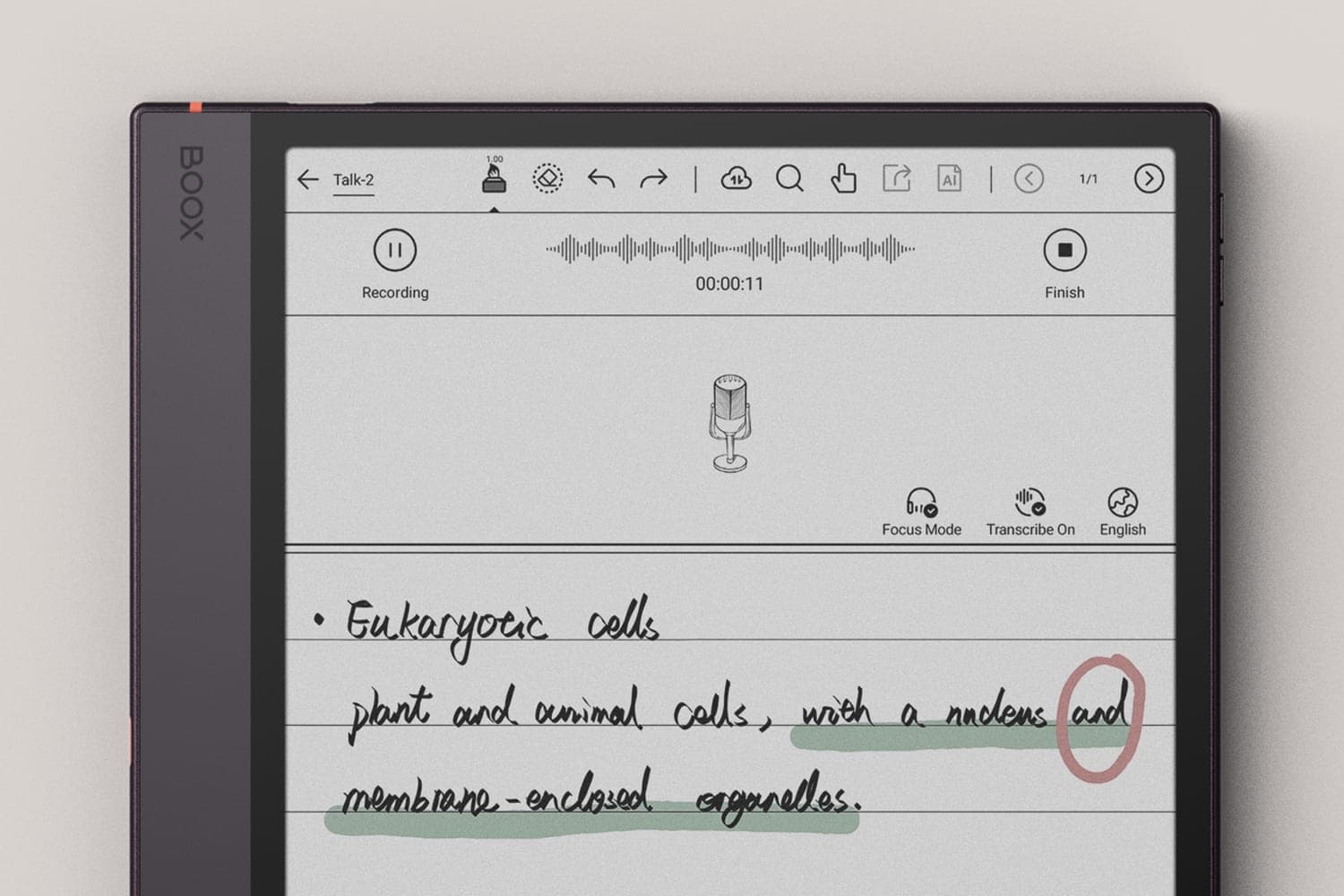Image resolution: width=1344 pixels, height=896 pixels.
Task: Click the microphone illustration
Action: coord(730,423)
